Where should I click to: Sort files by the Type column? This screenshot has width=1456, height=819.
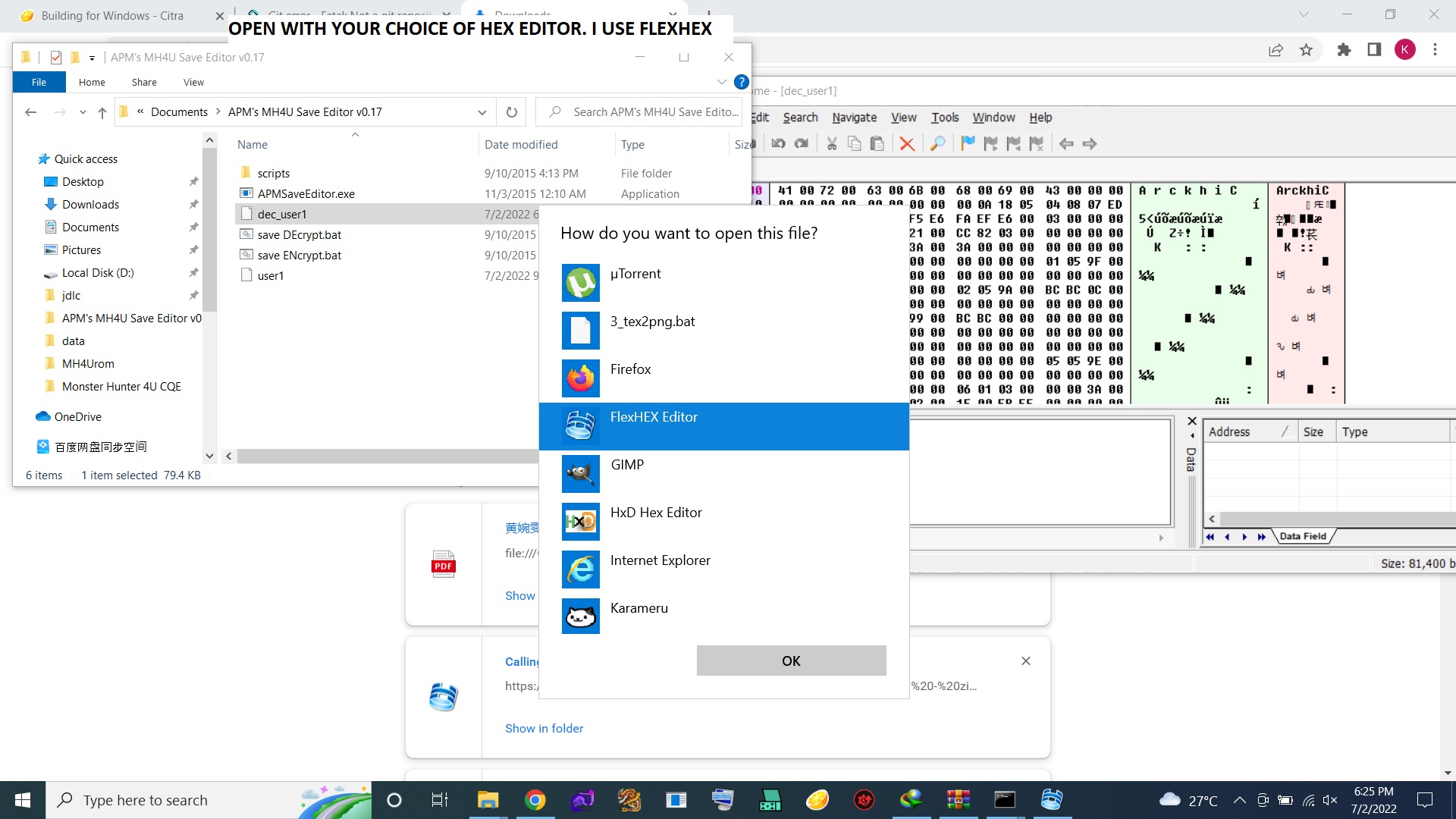(632, 145)
